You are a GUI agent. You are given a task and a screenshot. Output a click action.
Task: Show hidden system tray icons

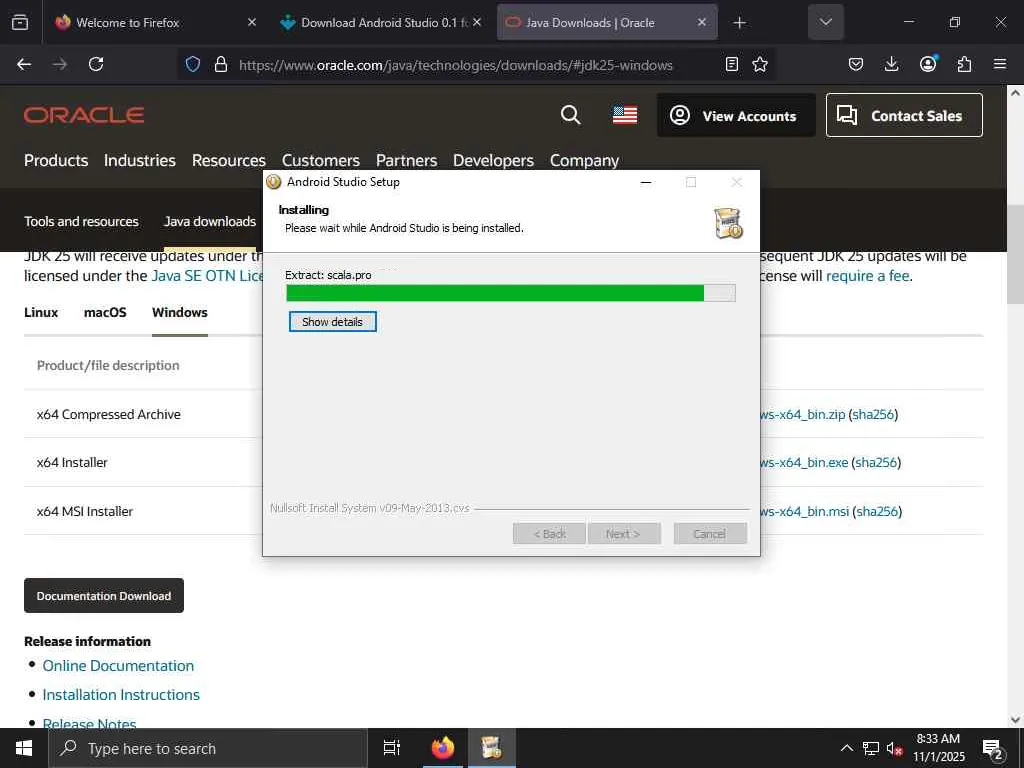(846, 748)
